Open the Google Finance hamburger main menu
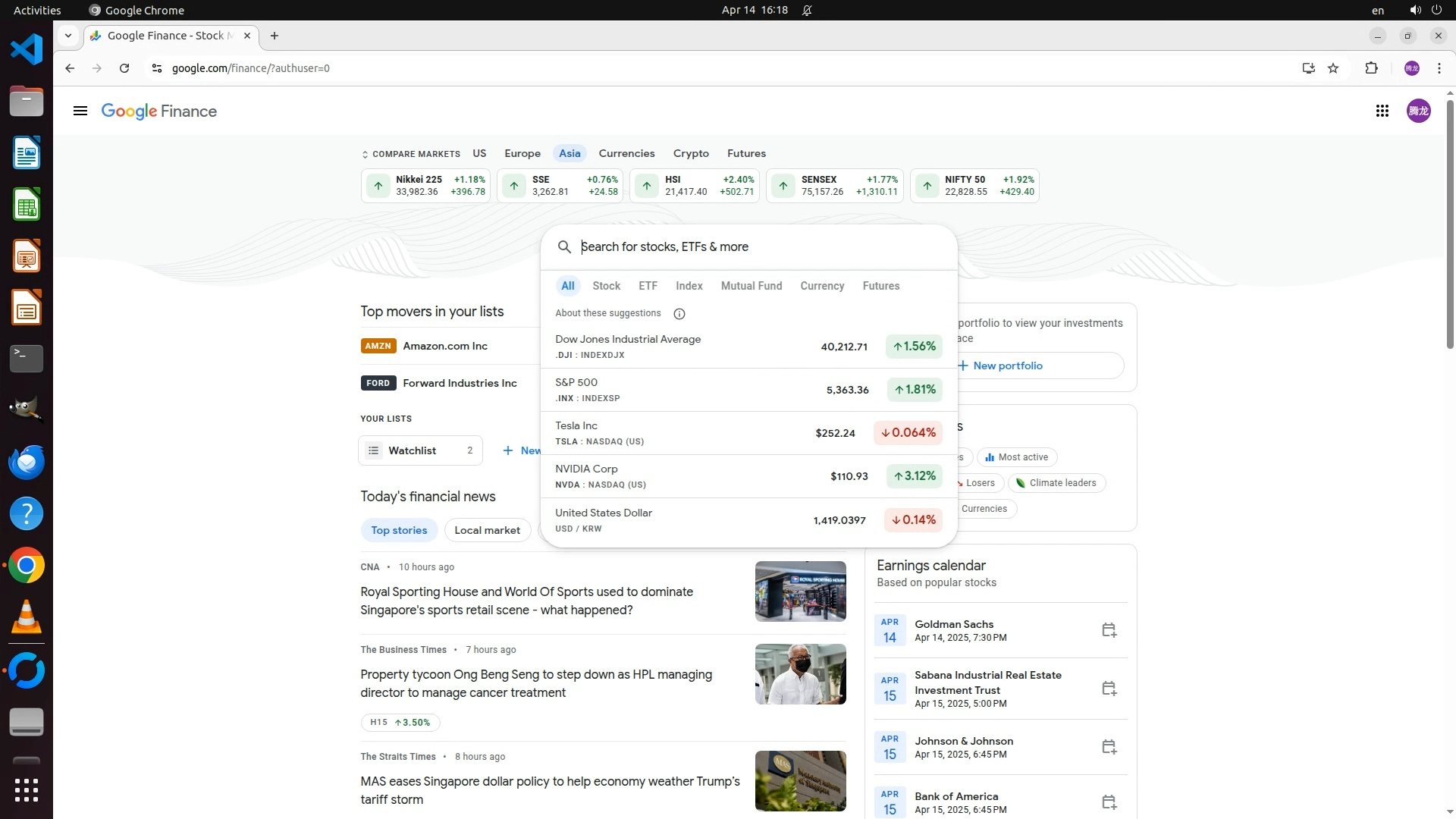Image resolution: width=1456 pixels, height=819 pixels. [80, 111]
